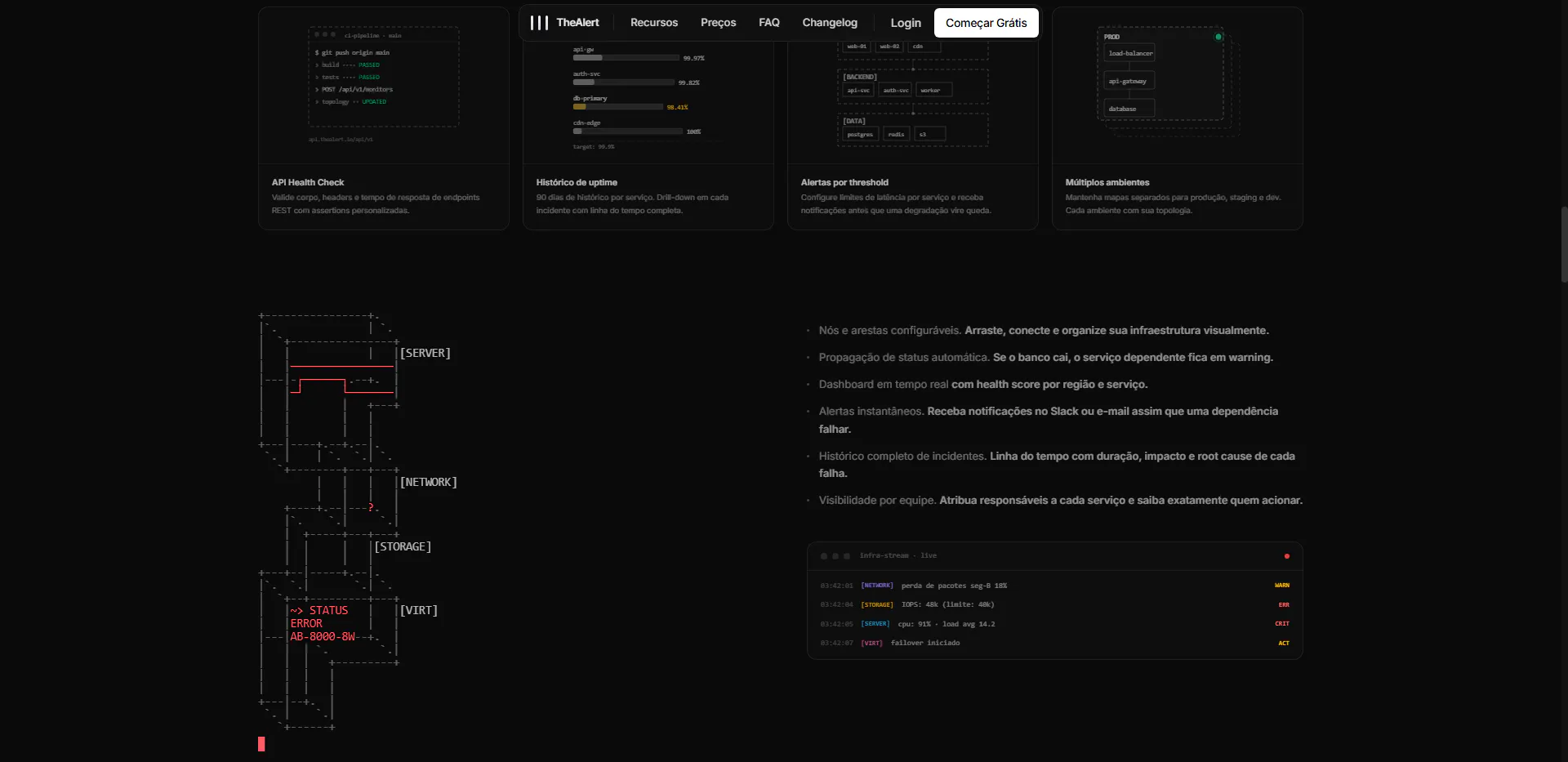The image size is (1568, 762).
Task: Click the ERR badge on the STORAGE log row
Action: click(x=1284, y=605)
